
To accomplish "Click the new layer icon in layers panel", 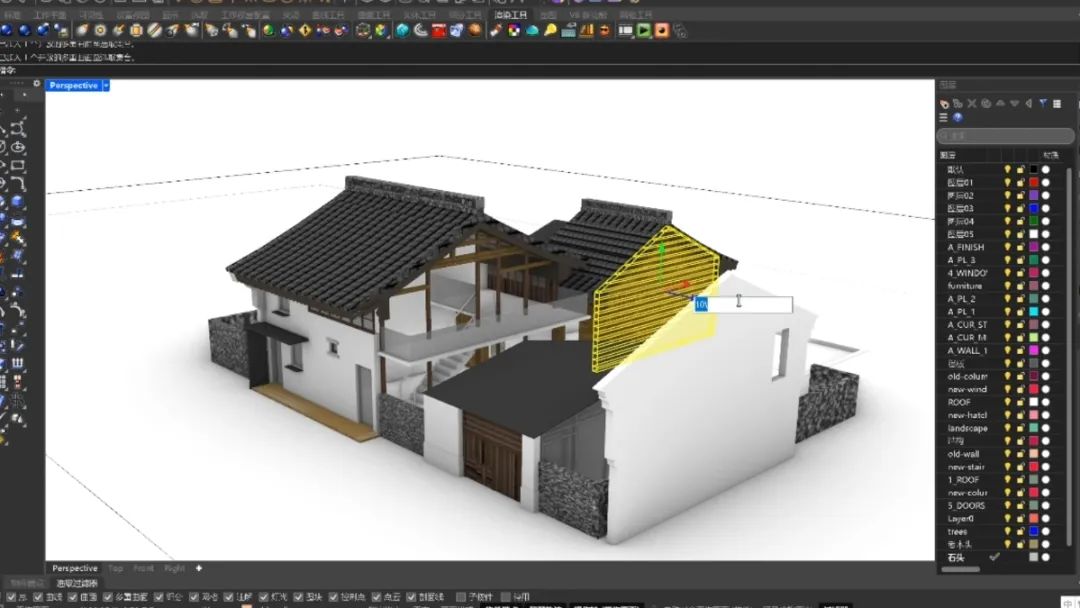I will click(944, 104).
